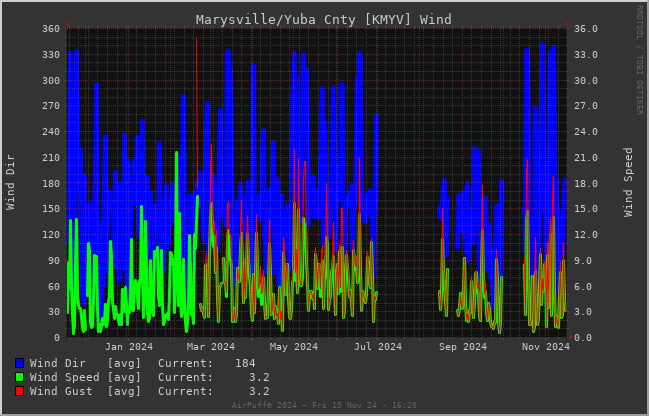Screen dimensions: 649x416
Task: Click the Mar 2024 x-axis label
Action: click(x=211, y=347)
